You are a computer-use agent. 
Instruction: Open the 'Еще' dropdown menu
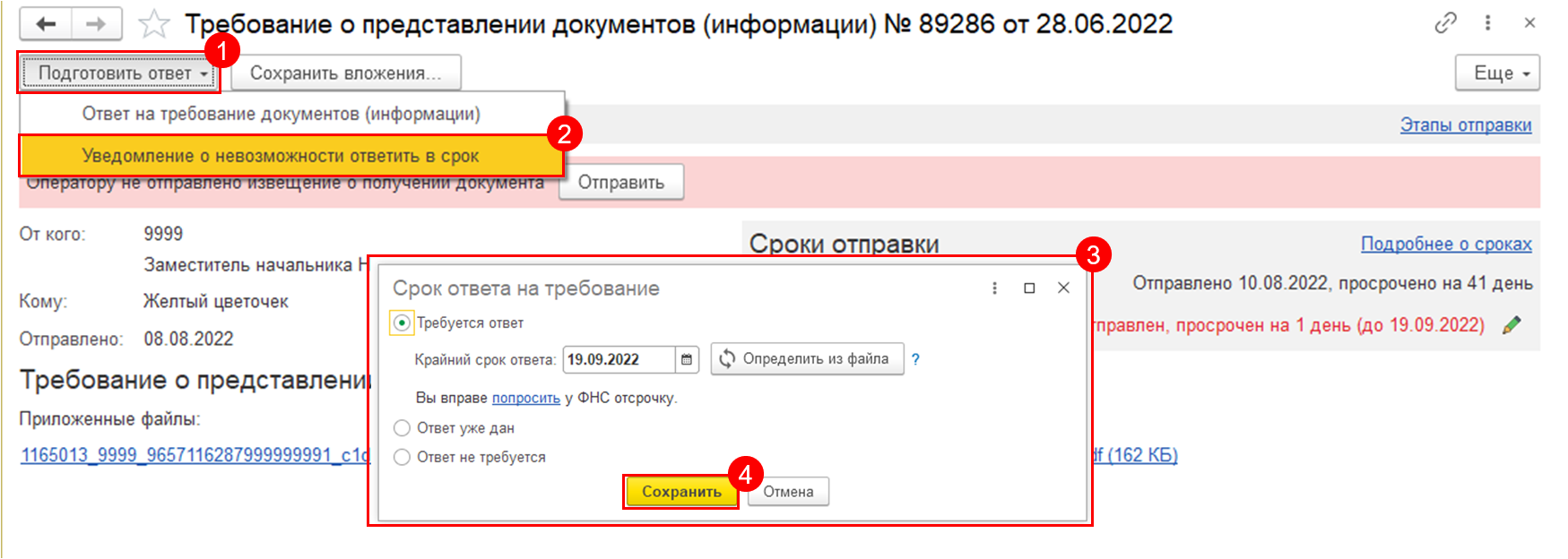tap(1496, 73)
